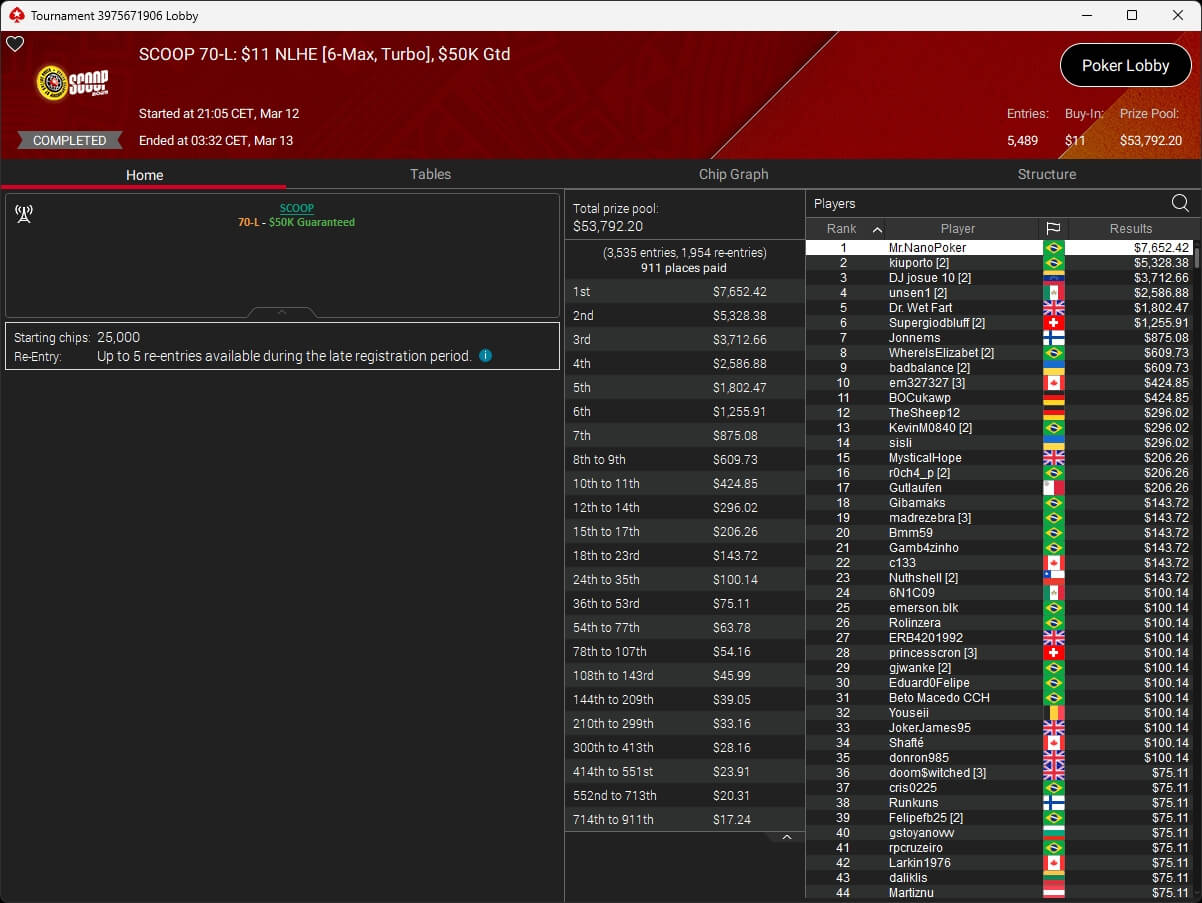Open the Structure tab

(1046, 174)
